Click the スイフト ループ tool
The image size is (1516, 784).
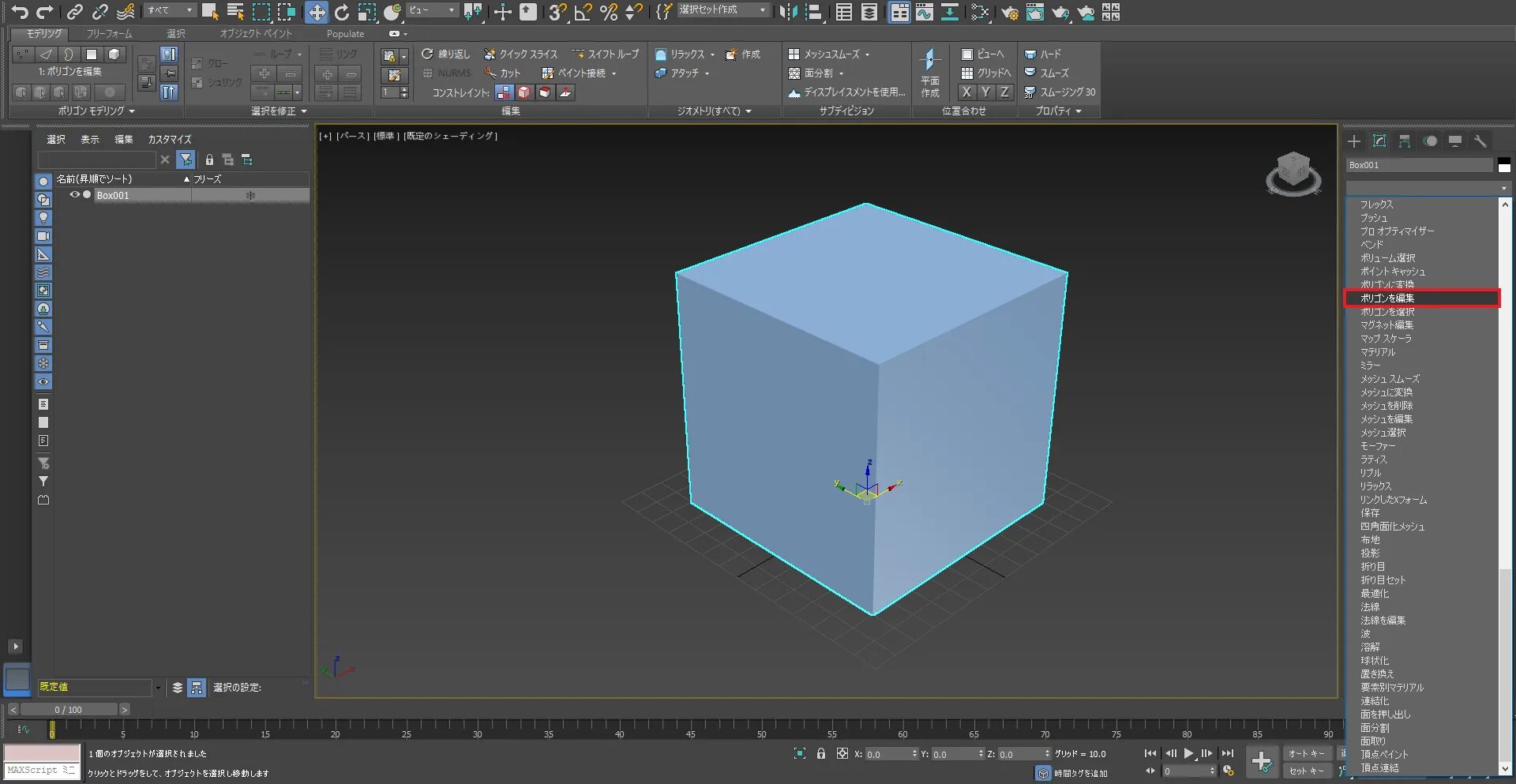606,54
